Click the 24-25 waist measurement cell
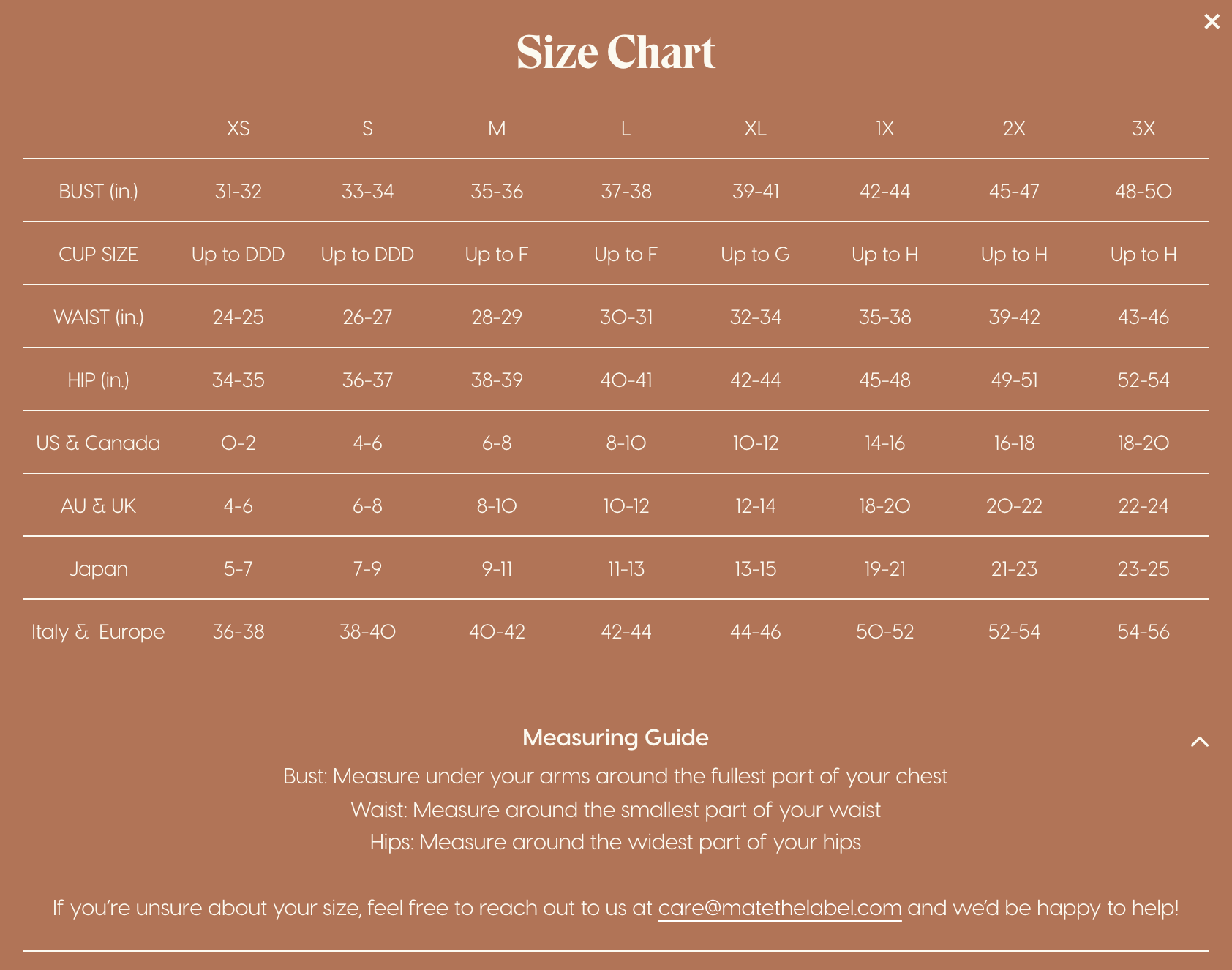Image resolution: width=1232 pixels, height=970 pixels. coord(238,317)
